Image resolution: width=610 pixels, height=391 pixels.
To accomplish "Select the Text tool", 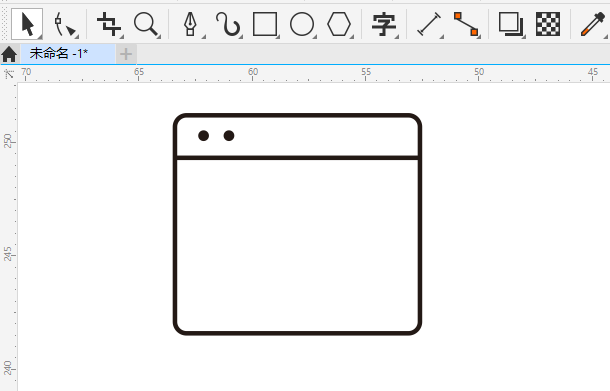I will coord(384,25).
